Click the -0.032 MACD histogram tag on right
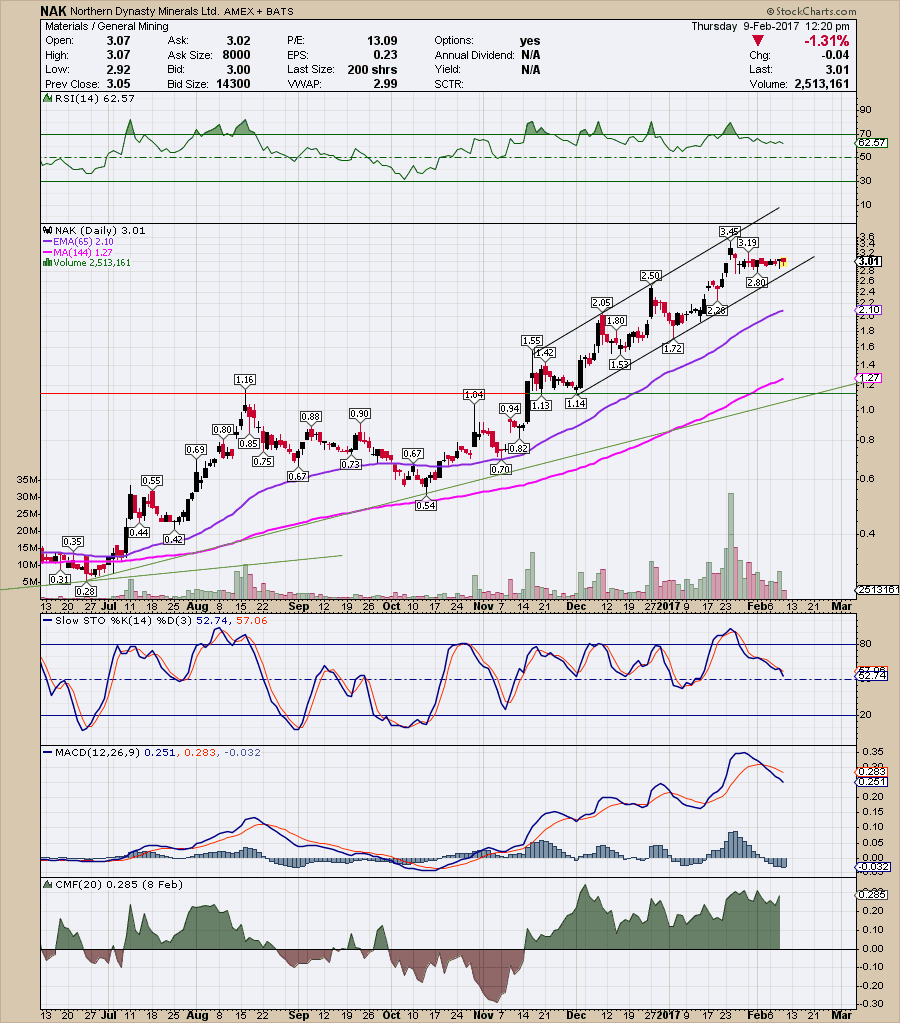The height and width of the screenshot is (1023, 900). (871, 867)
